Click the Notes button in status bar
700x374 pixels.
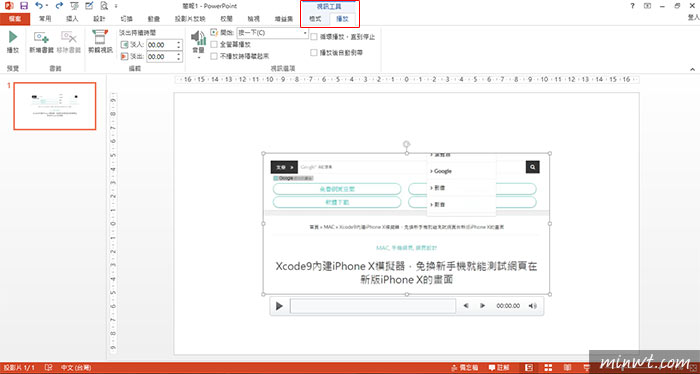(465, 368)
